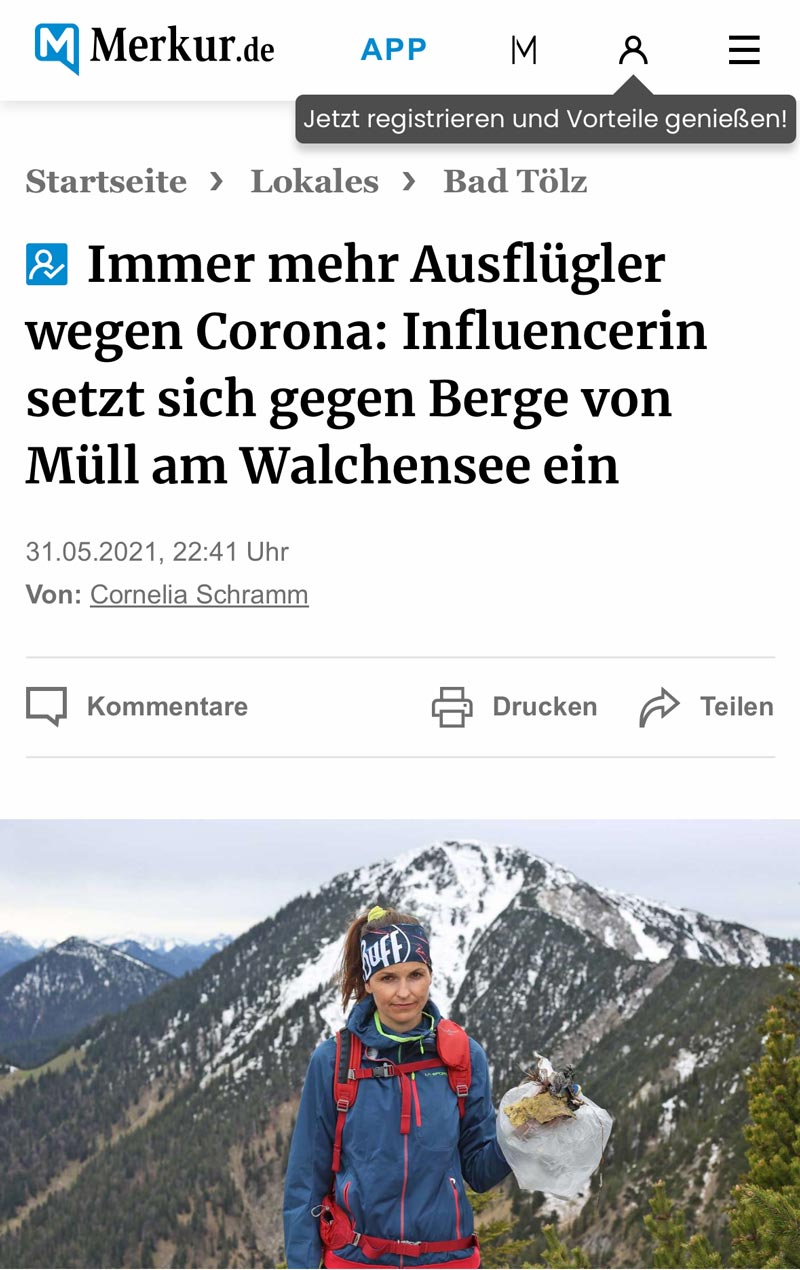The width and height of the screenshot is (800, 1270).
Task: Open the M icon in header
Action: (x=524, y=49)
